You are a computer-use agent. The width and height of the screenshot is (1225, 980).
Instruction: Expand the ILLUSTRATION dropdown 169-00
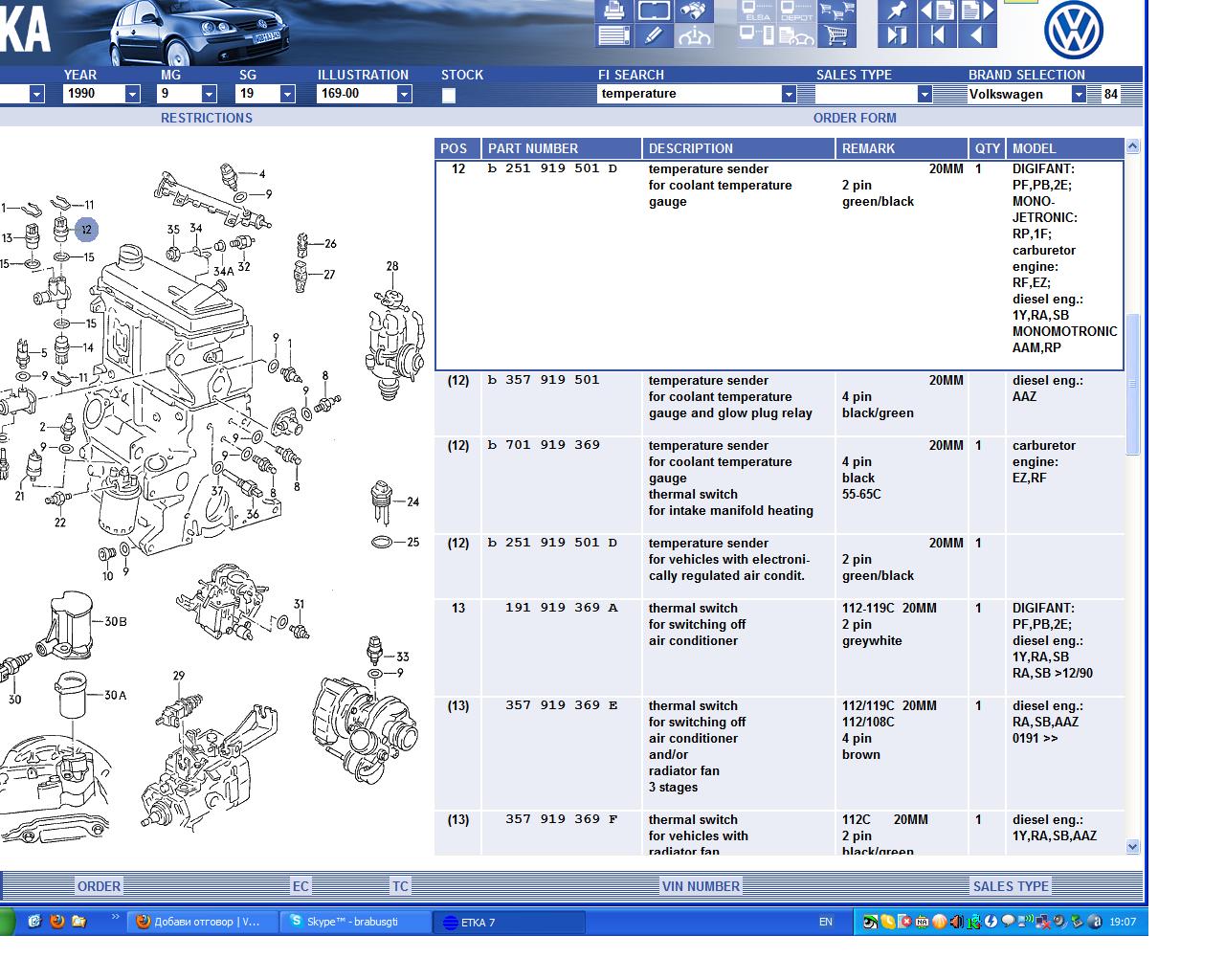point(404,94)
